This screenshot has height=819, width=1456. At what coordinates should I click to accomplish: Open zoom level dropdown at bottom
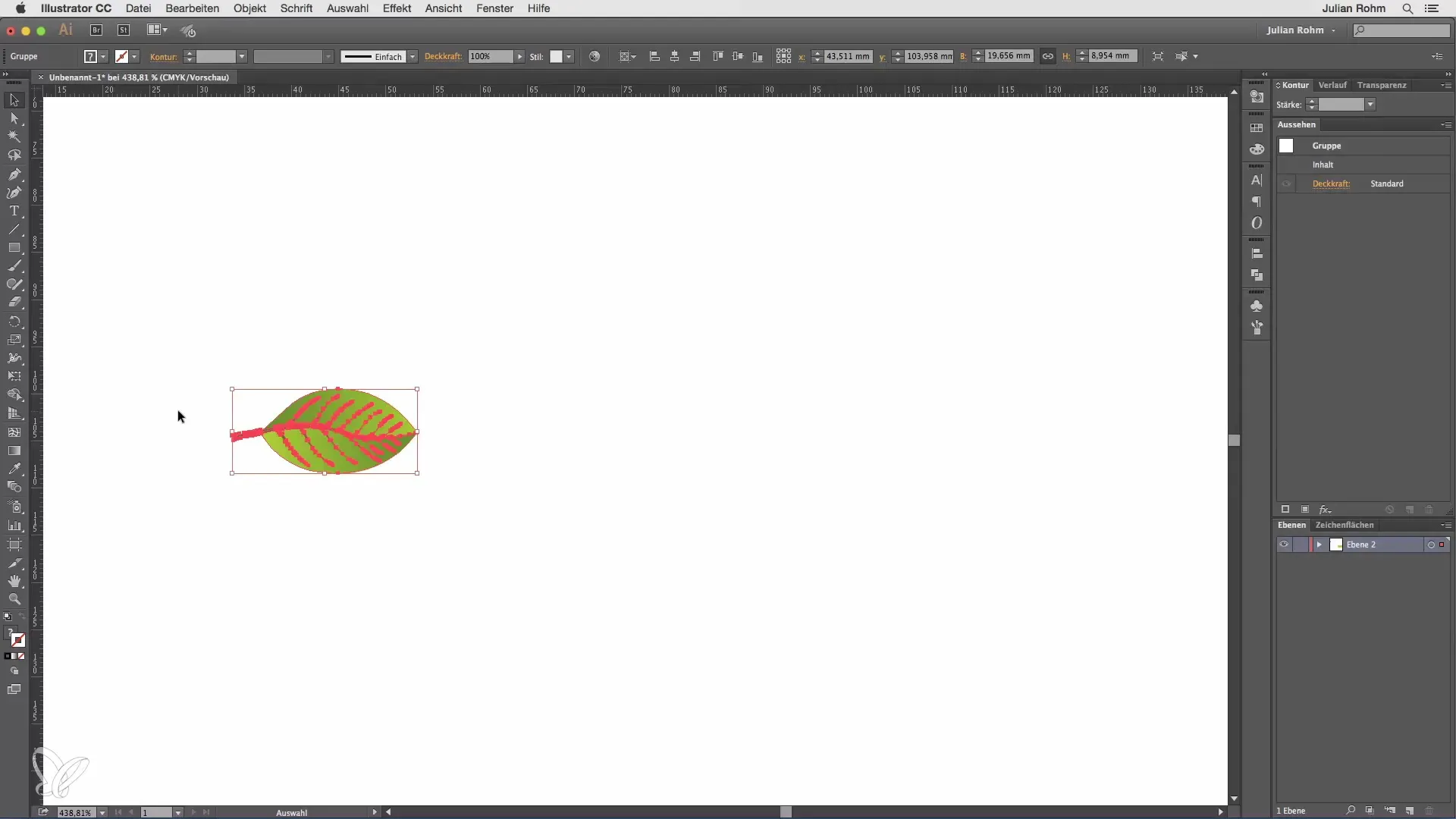tap(102, 812)
